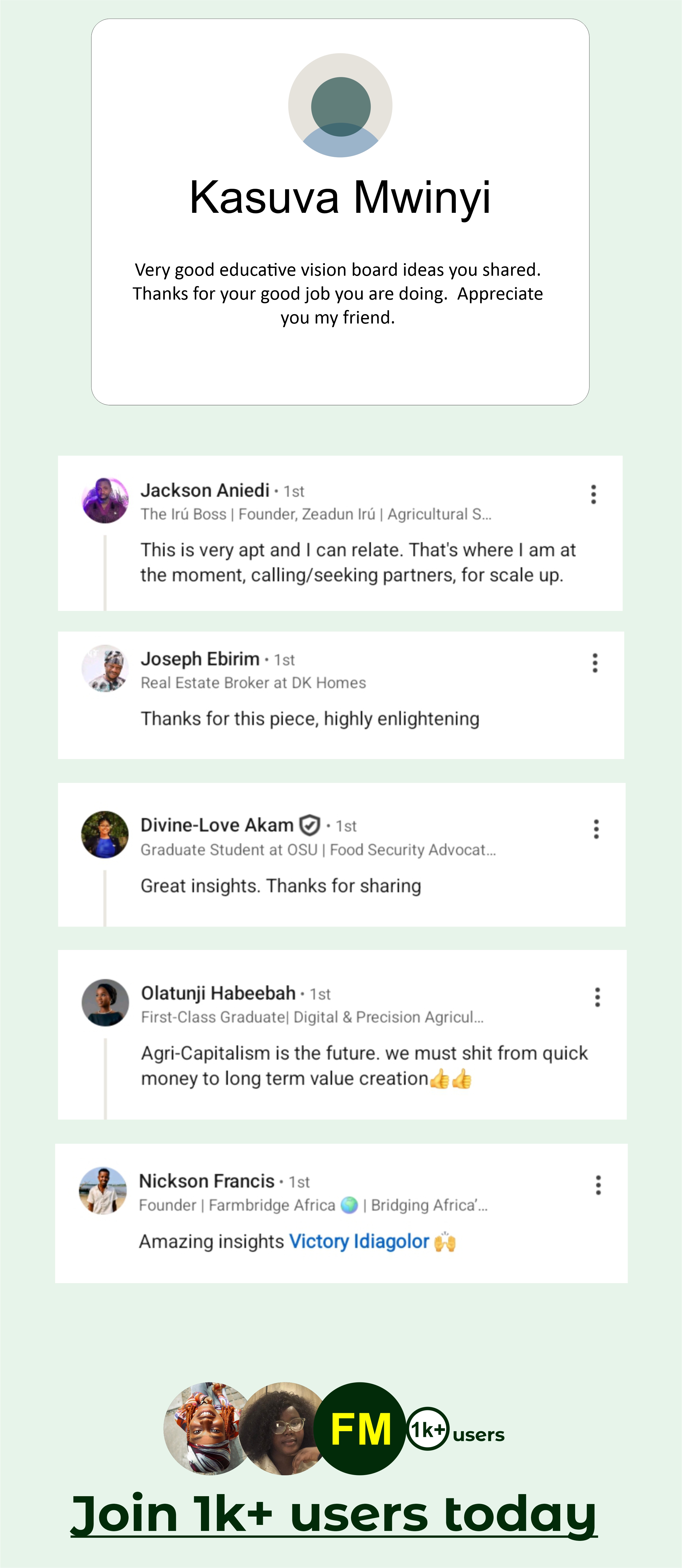Click the Join 1k+ users today link
682x1568 pixels.
point(334,1515)
